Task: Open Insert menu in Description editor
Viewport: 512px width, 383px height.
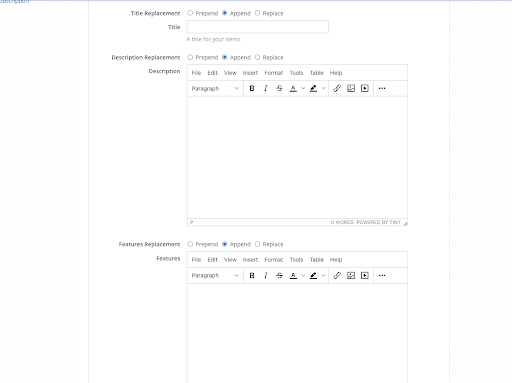Action: tap(250, 73)
